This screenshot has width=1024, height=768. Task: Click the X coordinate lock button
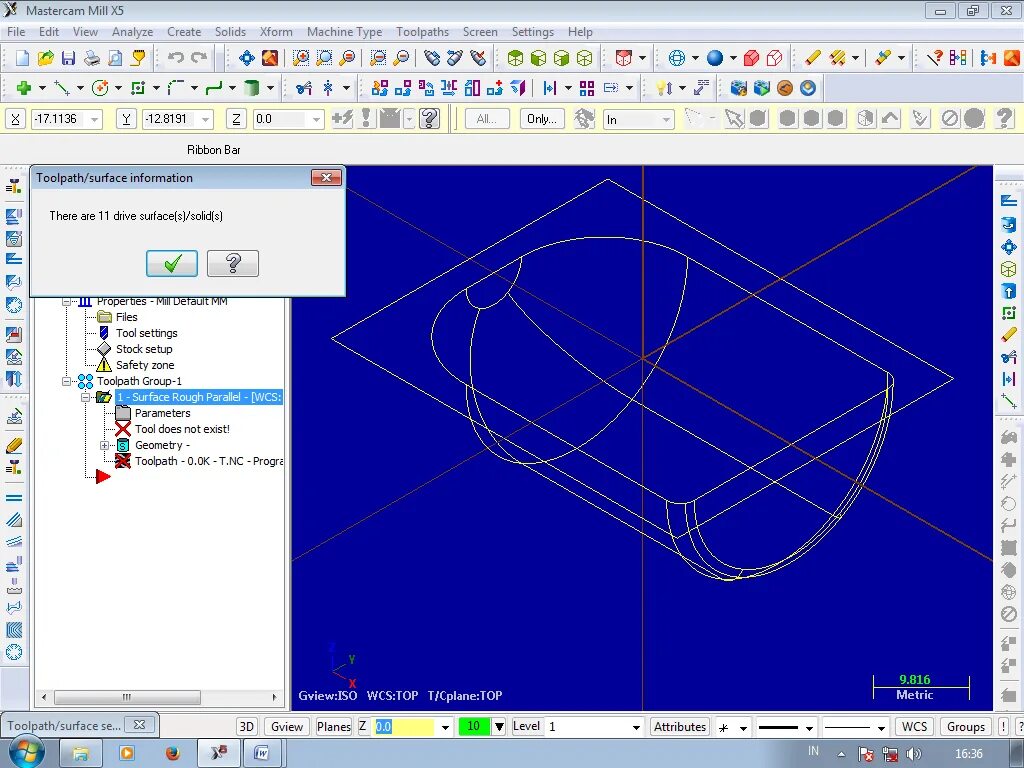click(x=16, y=119)
